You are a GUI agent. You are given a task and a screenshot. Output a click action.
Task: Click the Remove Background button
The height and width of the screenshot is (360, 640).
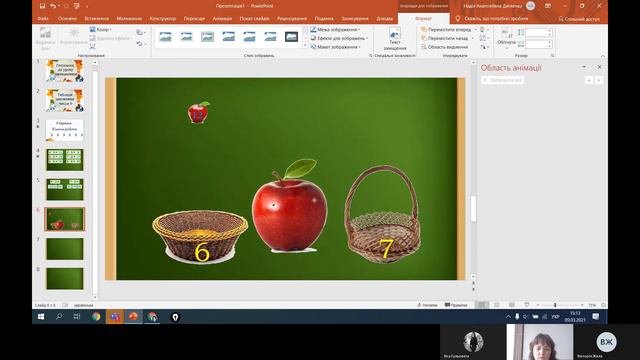coord(45,39)
